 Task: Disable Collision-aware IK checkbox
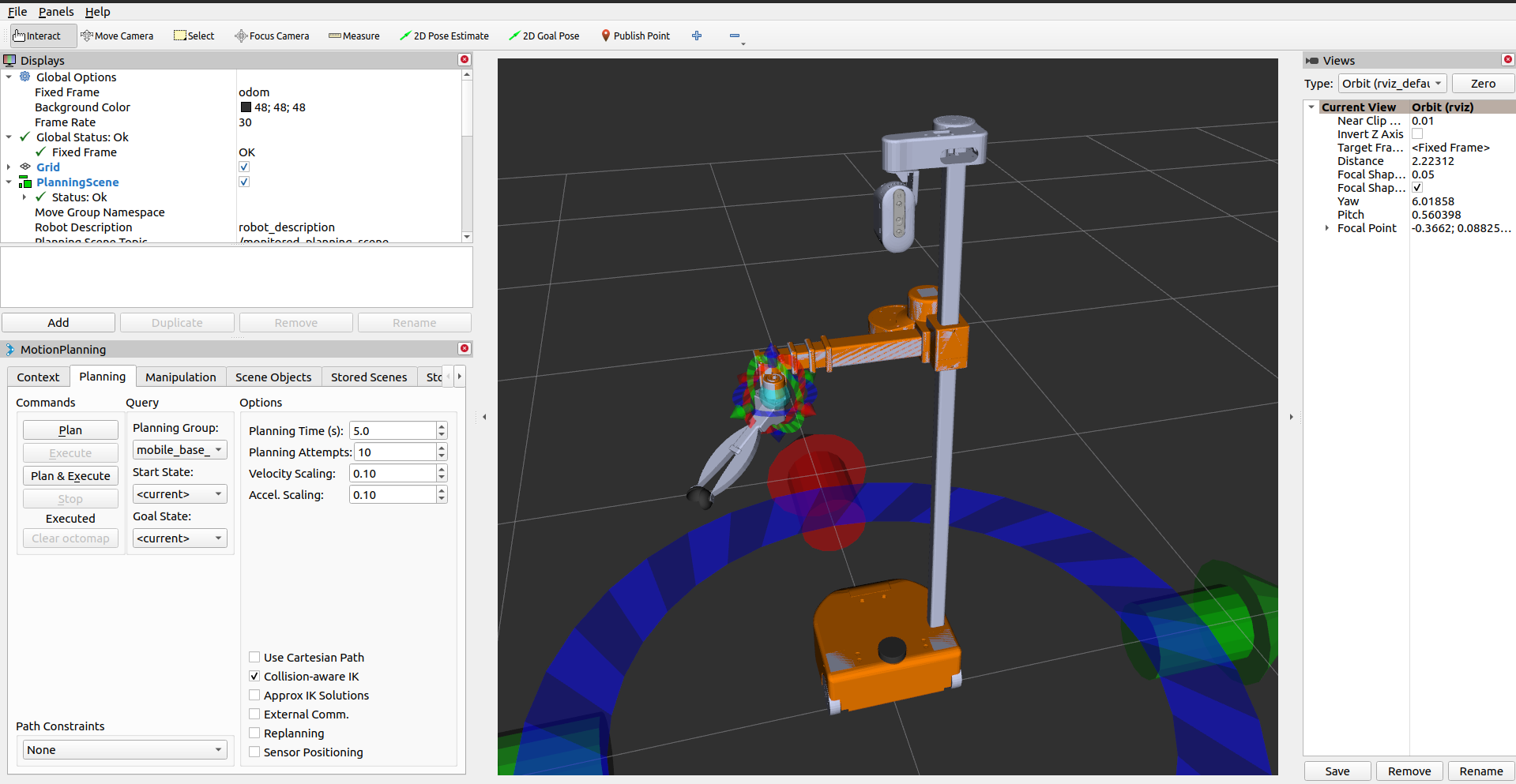(254, 676)
